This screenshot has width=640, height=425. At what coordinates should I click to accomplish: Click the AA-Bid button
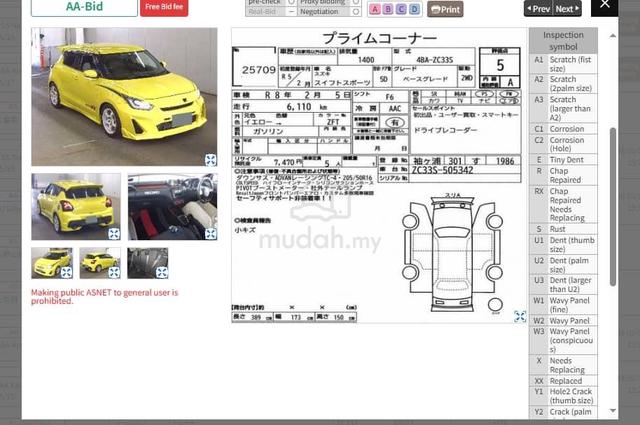tap(84, 7)
